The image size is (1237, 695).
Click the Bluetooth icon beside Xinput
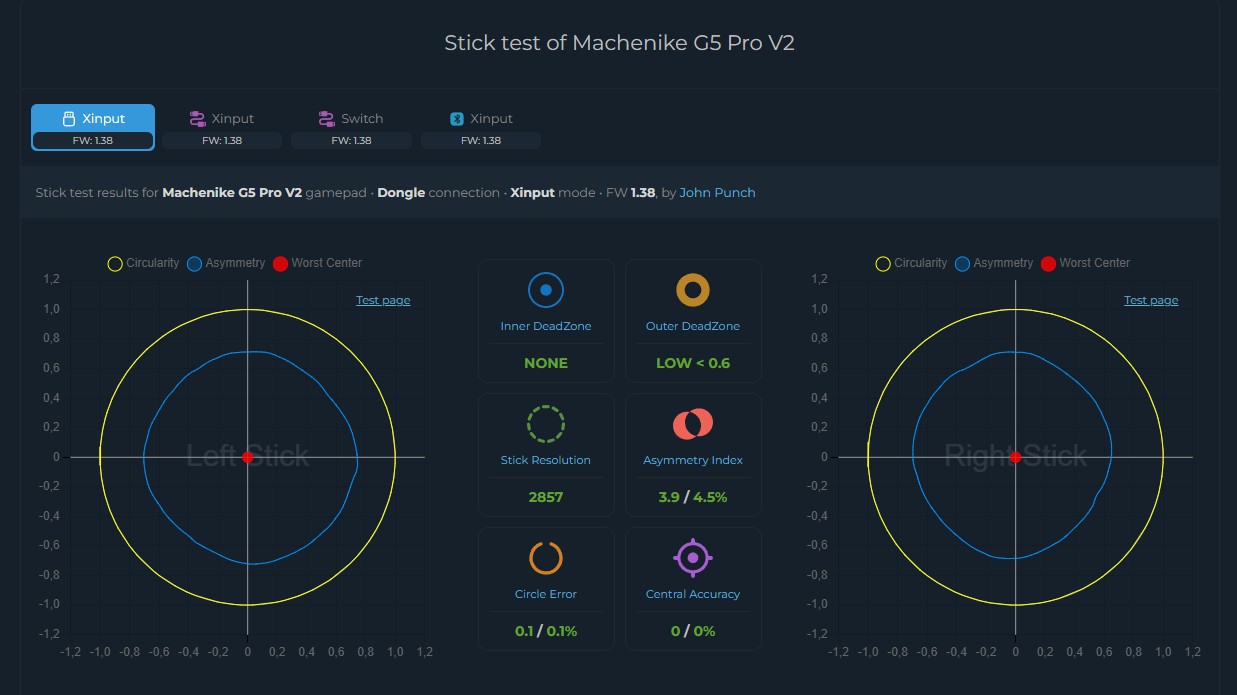[x=456, y=118]
